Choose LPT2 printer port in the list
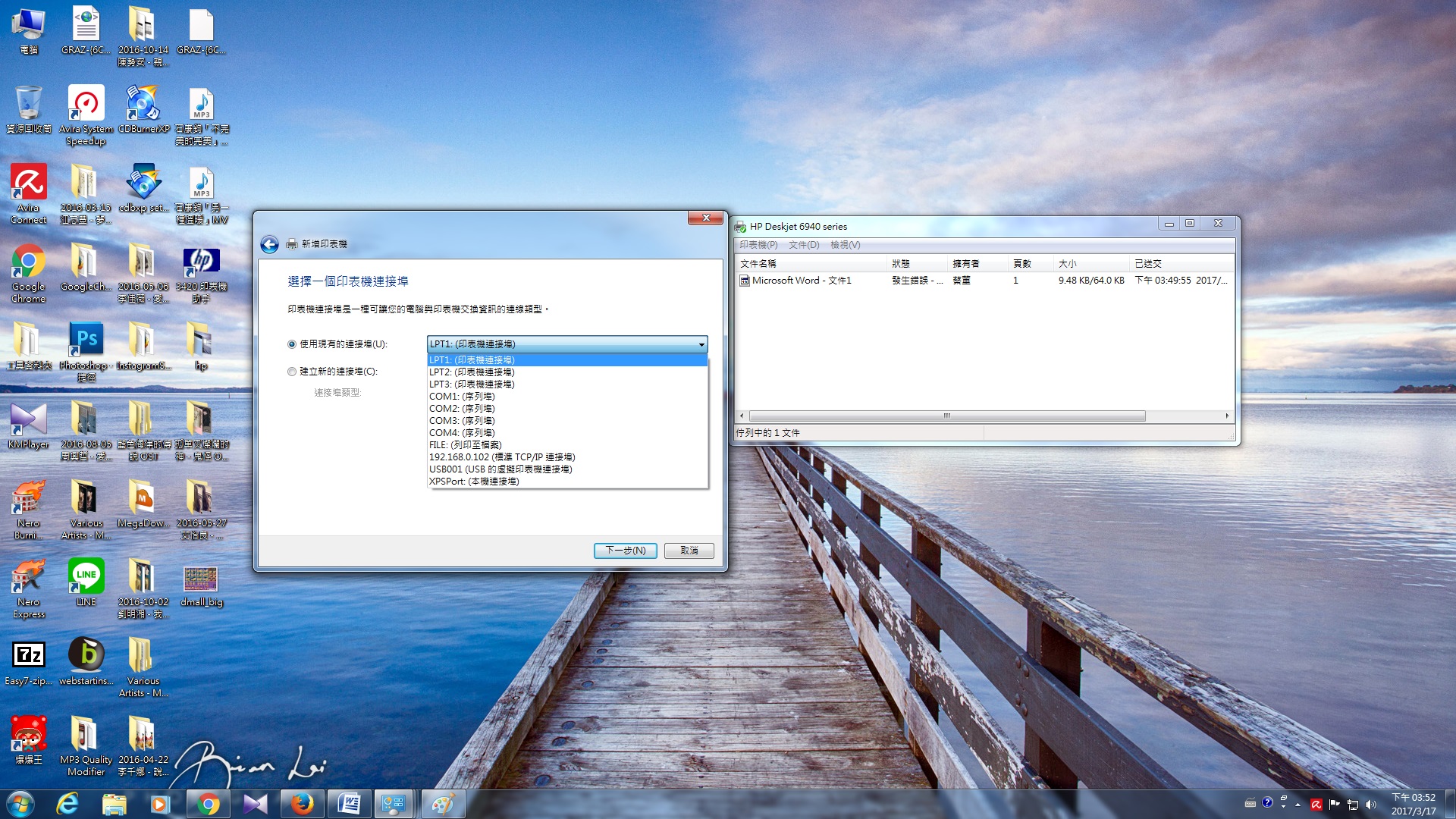Screen dimensions: 1456x819 tap(567, 372)
